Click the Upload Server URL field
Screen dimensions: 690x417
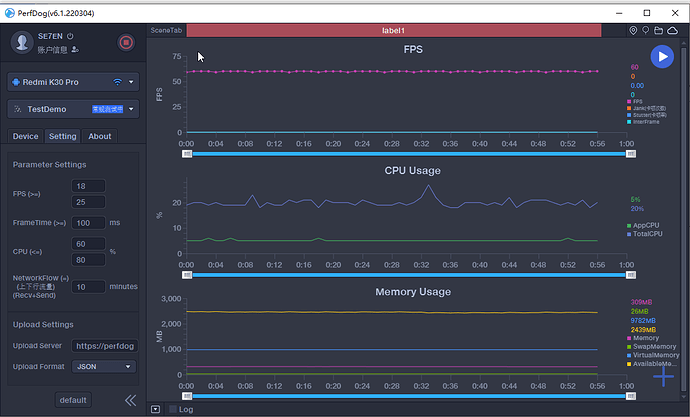click(x=105, y=346)
